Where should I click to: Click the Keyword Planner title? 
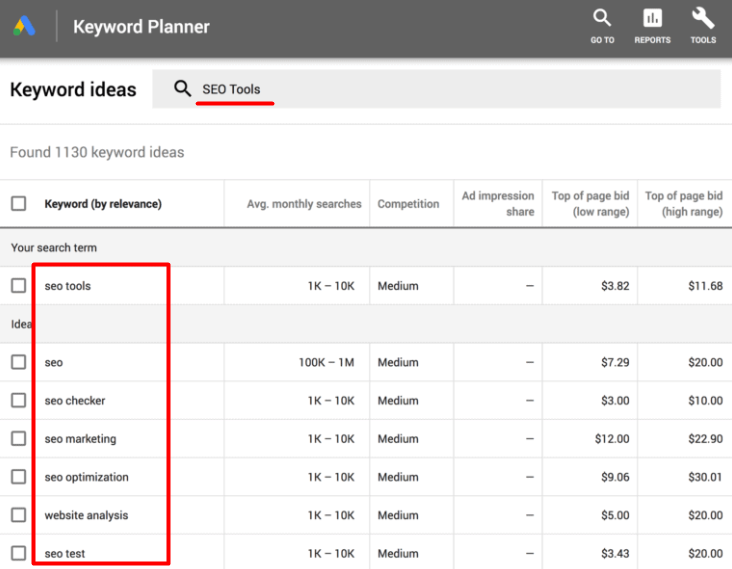pos(141,27)
